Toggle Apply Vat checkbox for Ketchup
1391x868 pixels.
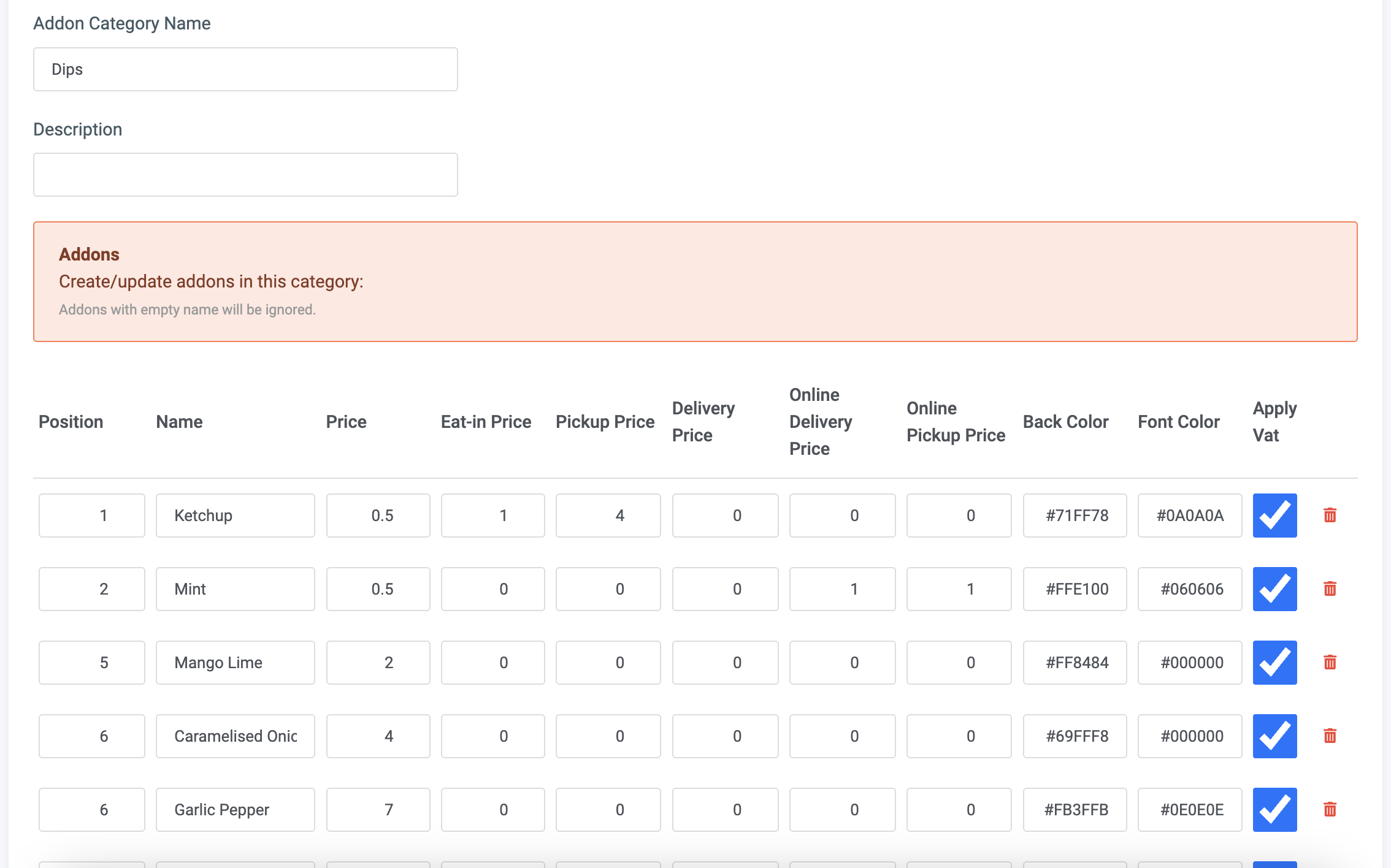[x=1275, y=514]
